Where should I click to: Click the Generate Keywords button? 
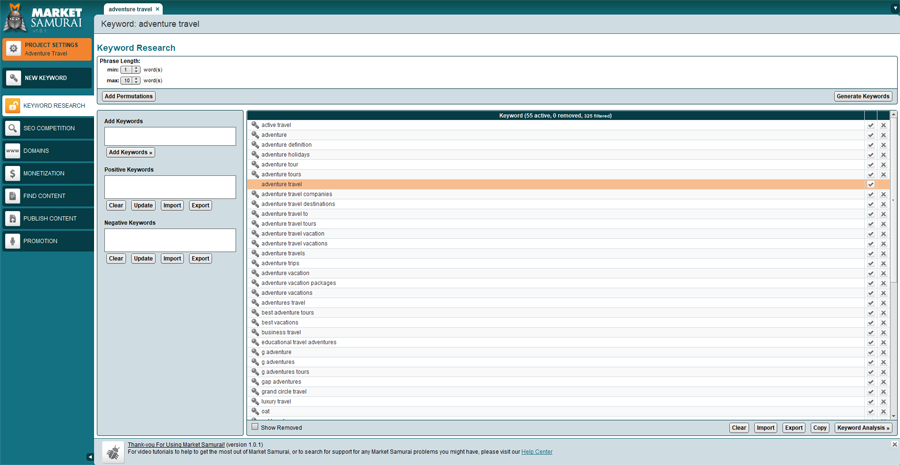point(863,96)
